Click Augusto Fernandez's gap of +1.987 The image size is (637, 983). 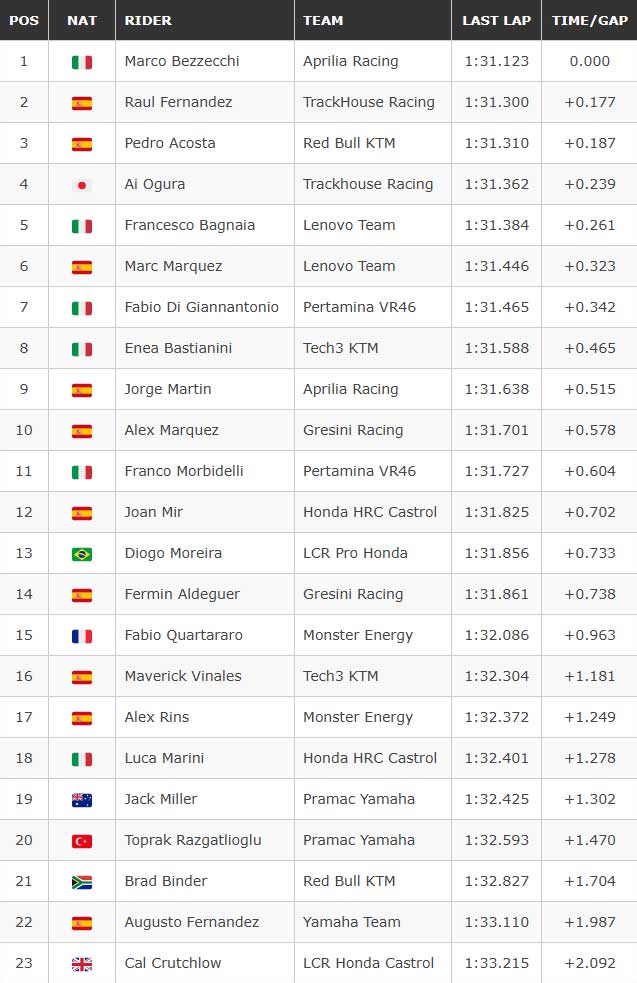[590, 922]
